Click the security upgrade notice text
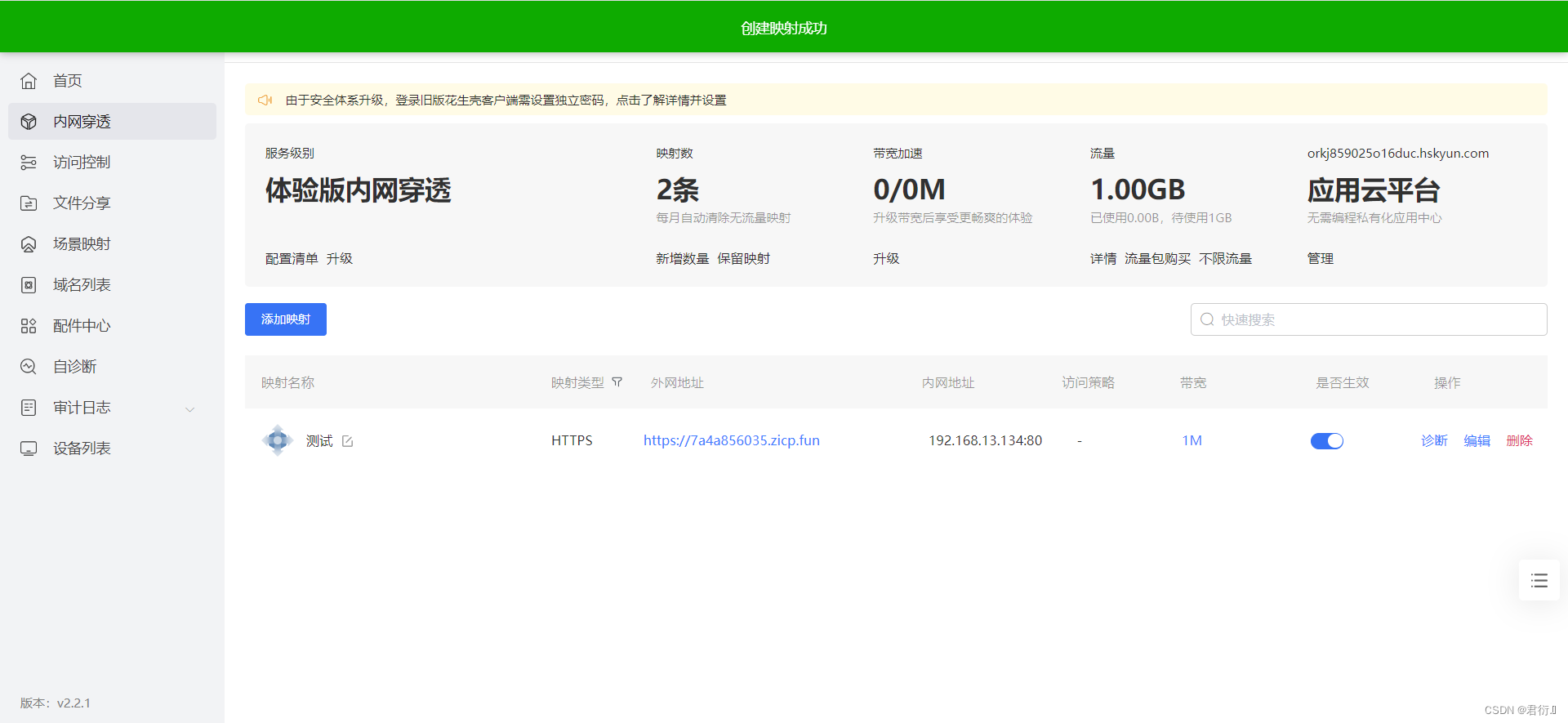 coord(506,100)
